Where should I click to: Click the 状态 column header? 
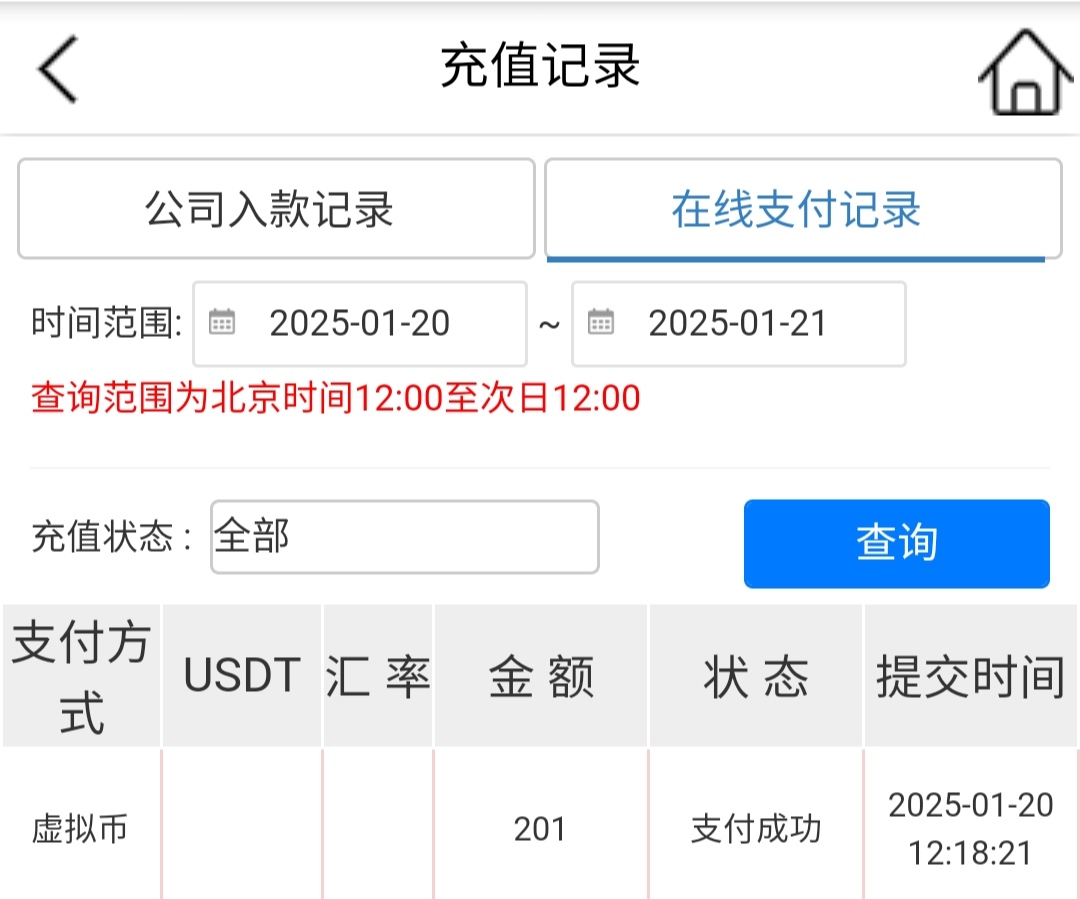point(756,676)
